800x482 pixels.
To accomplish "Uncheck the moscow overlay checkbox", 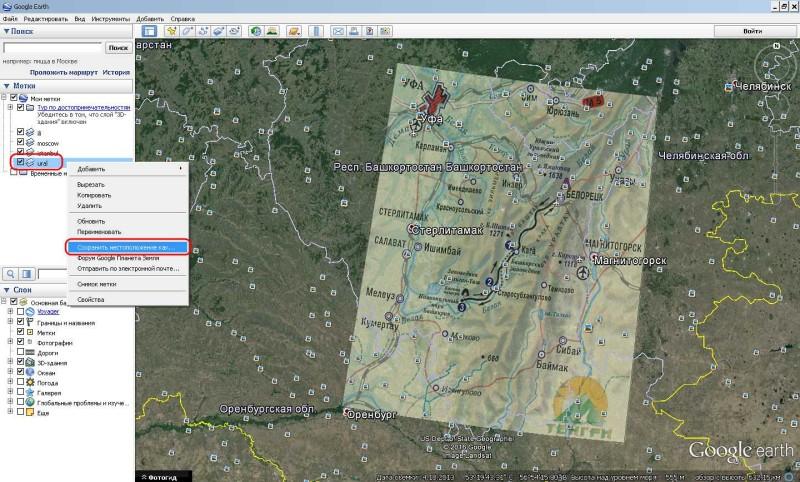I will coord(20,143).
